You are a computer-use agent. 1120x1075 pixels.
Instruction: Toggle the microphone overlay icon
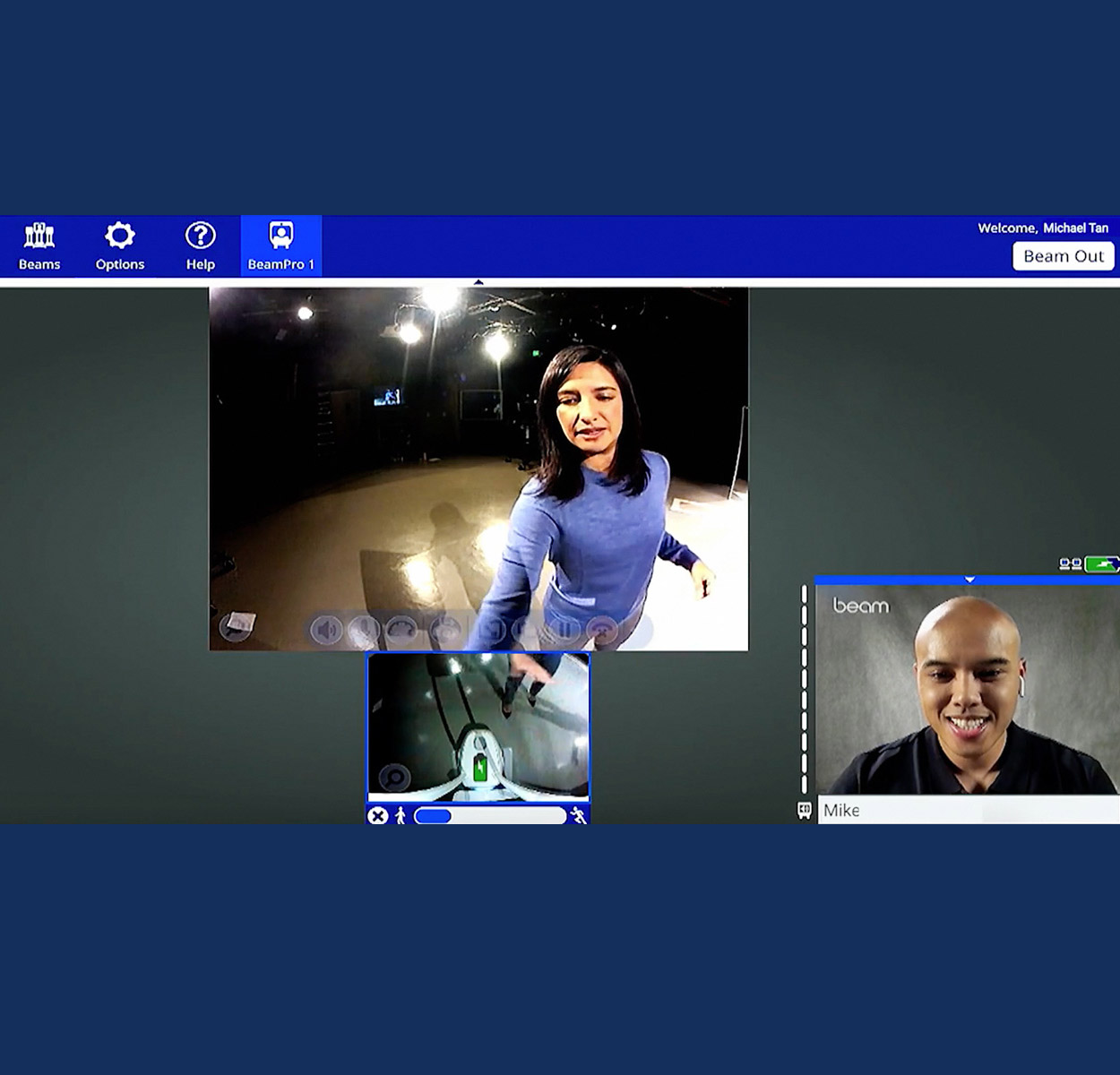(363, 630)
